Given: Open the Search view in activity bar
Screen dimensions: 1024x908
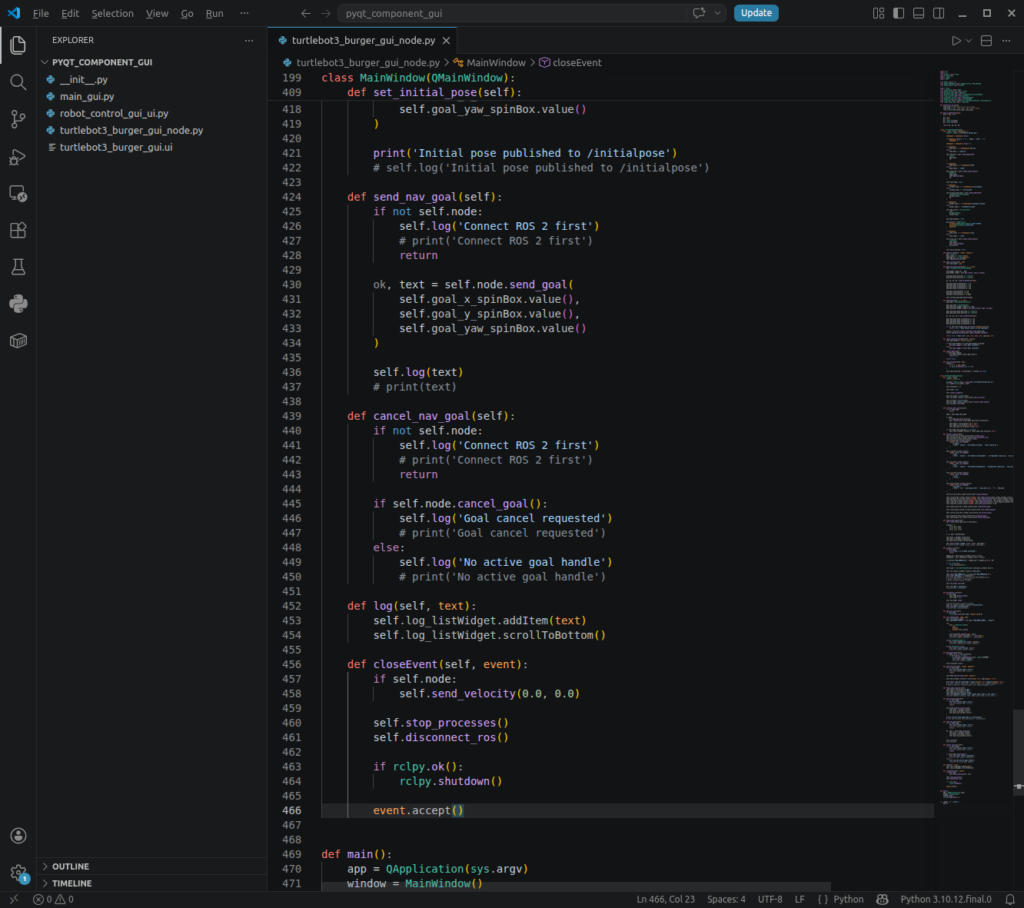Looking at the screenshot, I should coord(18,82).
